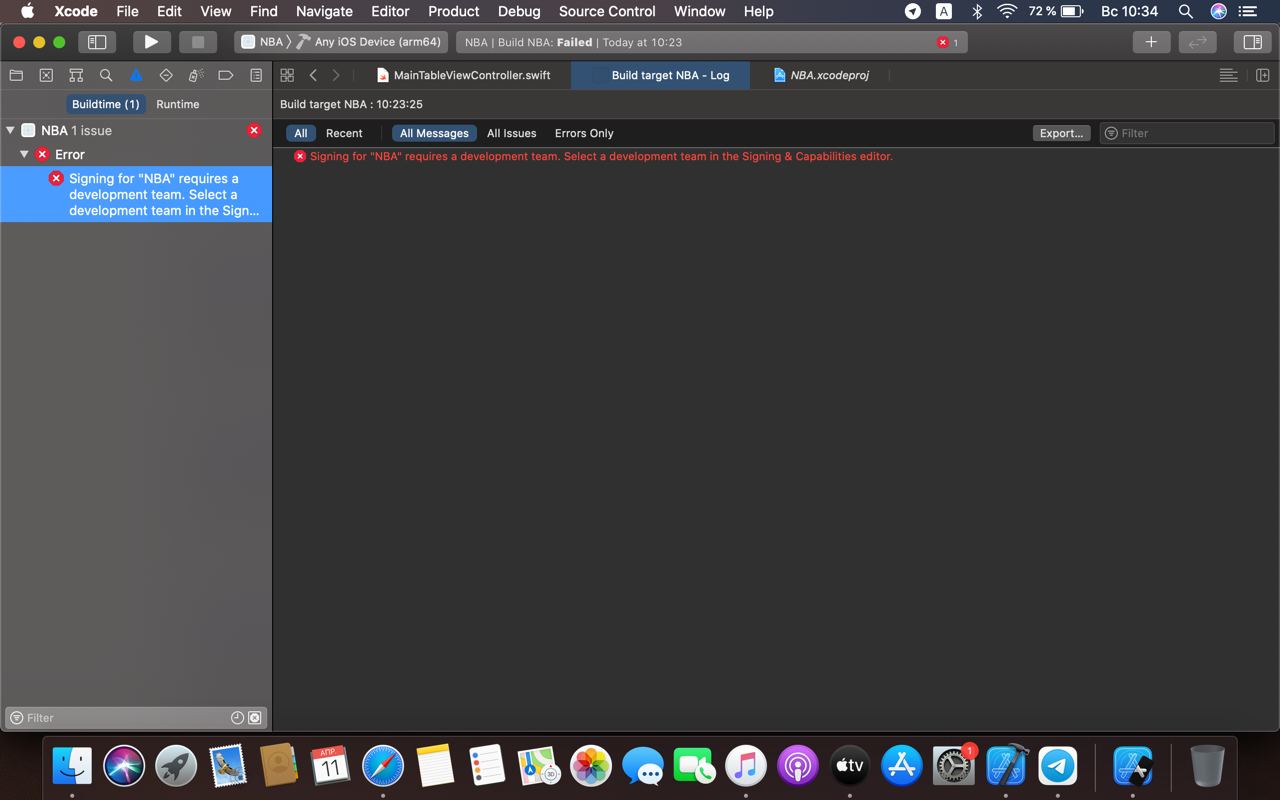Select Build target NBA - Log tab

pyautogui.click(x=661, y=75)
